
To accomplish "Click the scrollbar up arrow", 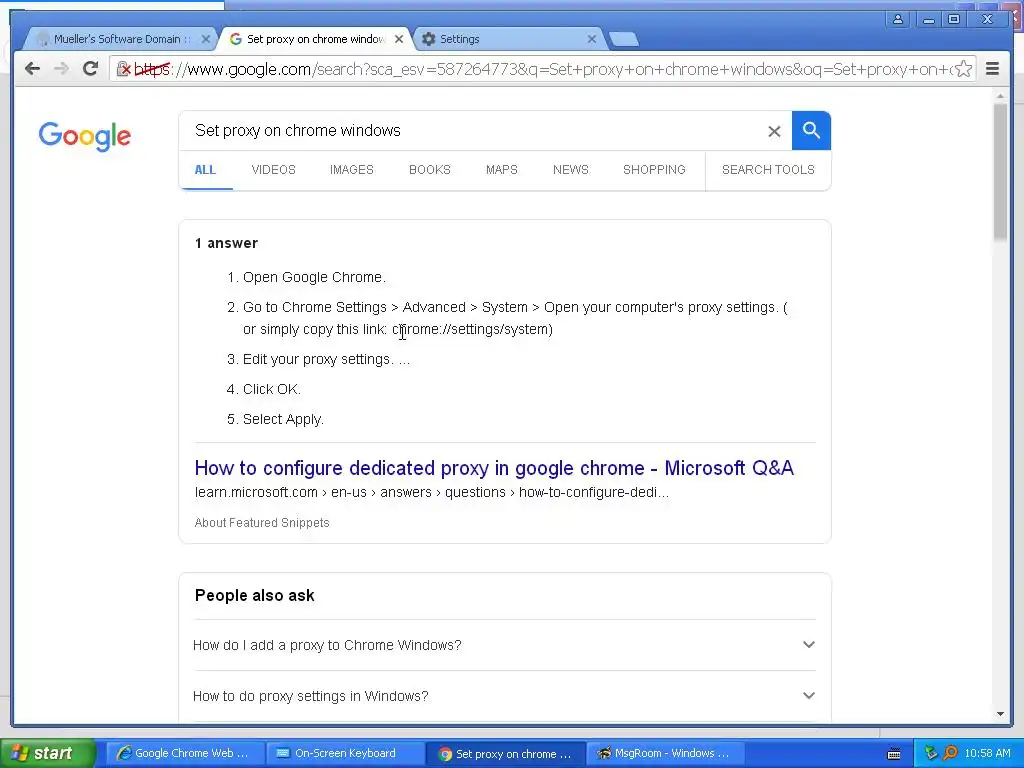I will [1000, 96].
